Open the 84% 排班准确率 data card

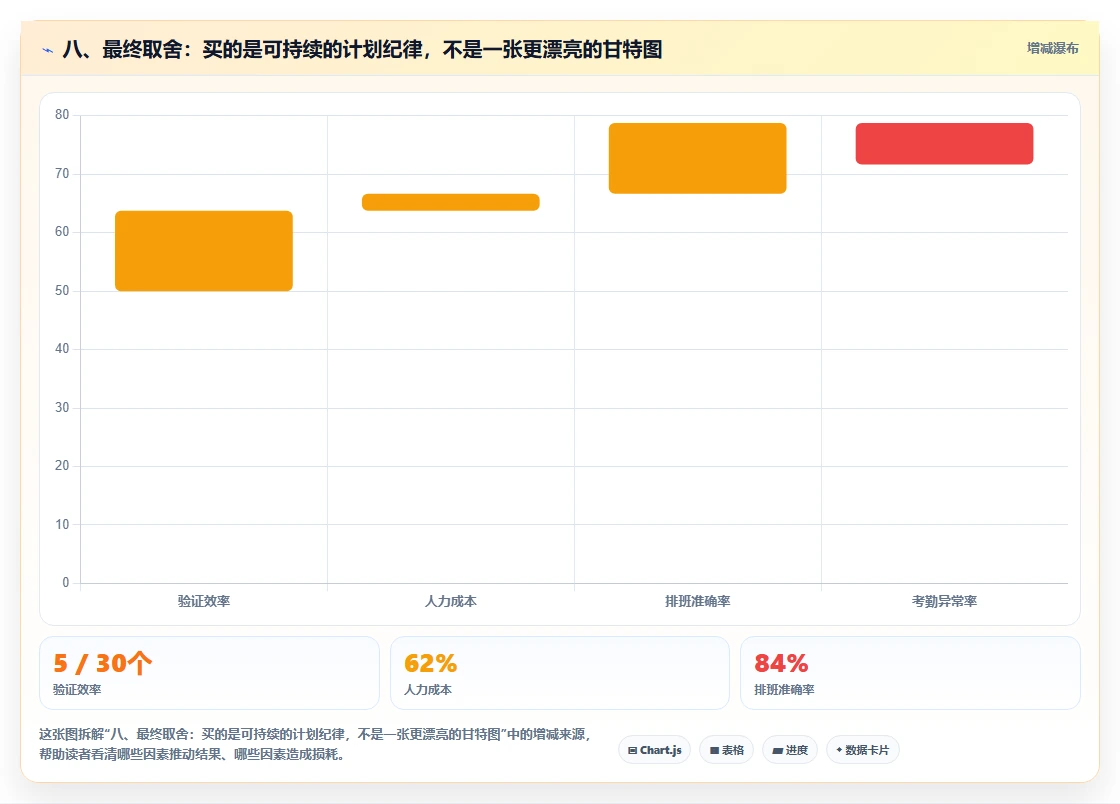click(910, 673)
